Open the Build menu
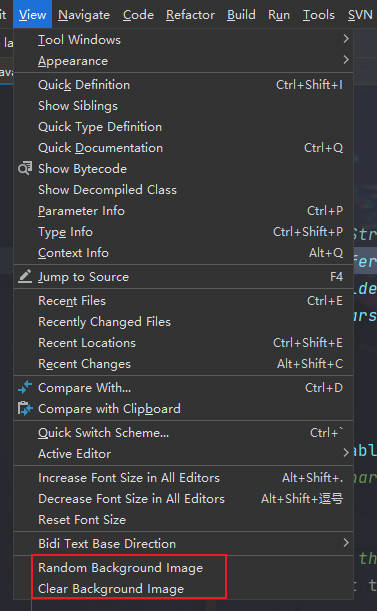 [x=241, y=15]
